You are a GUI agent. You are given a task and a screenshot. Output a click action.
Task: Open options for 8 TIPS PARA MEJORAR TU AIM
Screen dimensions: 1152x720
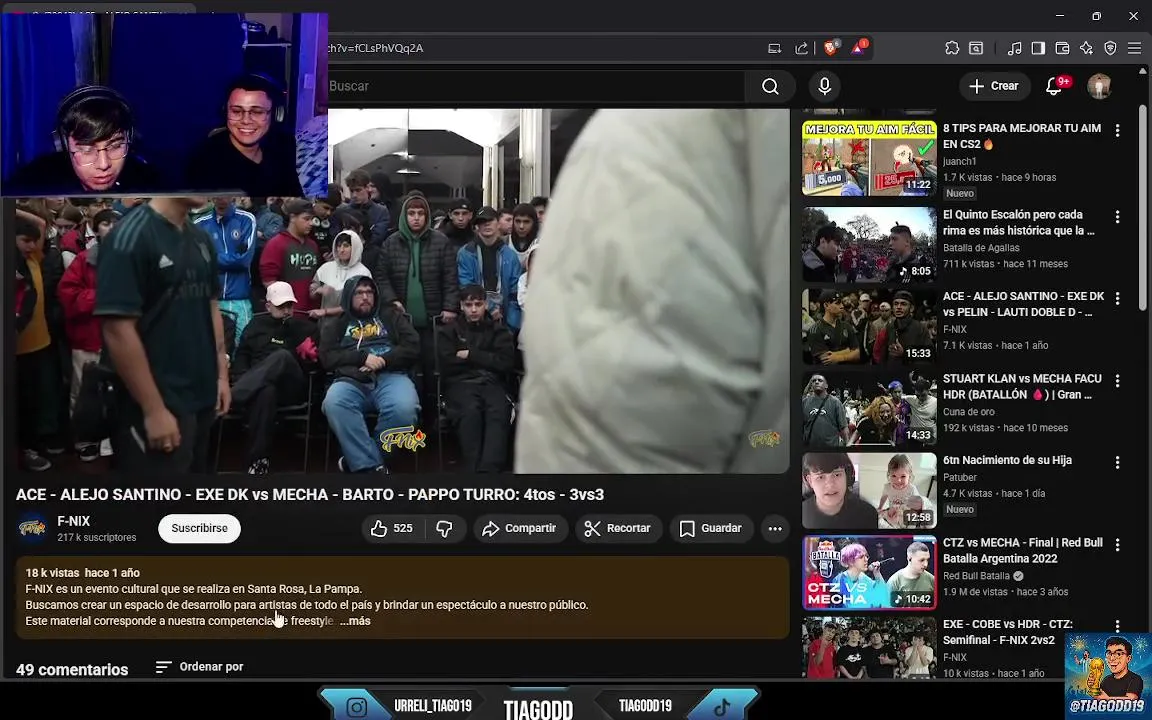[1117, 130]
